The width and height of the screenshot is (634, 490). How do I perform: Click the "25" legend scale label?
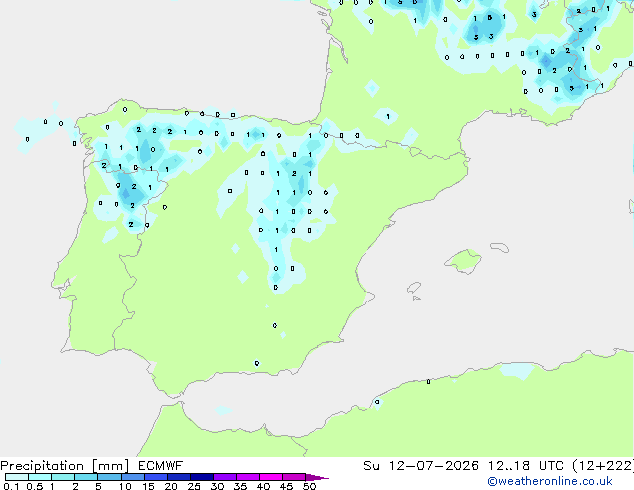click(x=194, y=486)
